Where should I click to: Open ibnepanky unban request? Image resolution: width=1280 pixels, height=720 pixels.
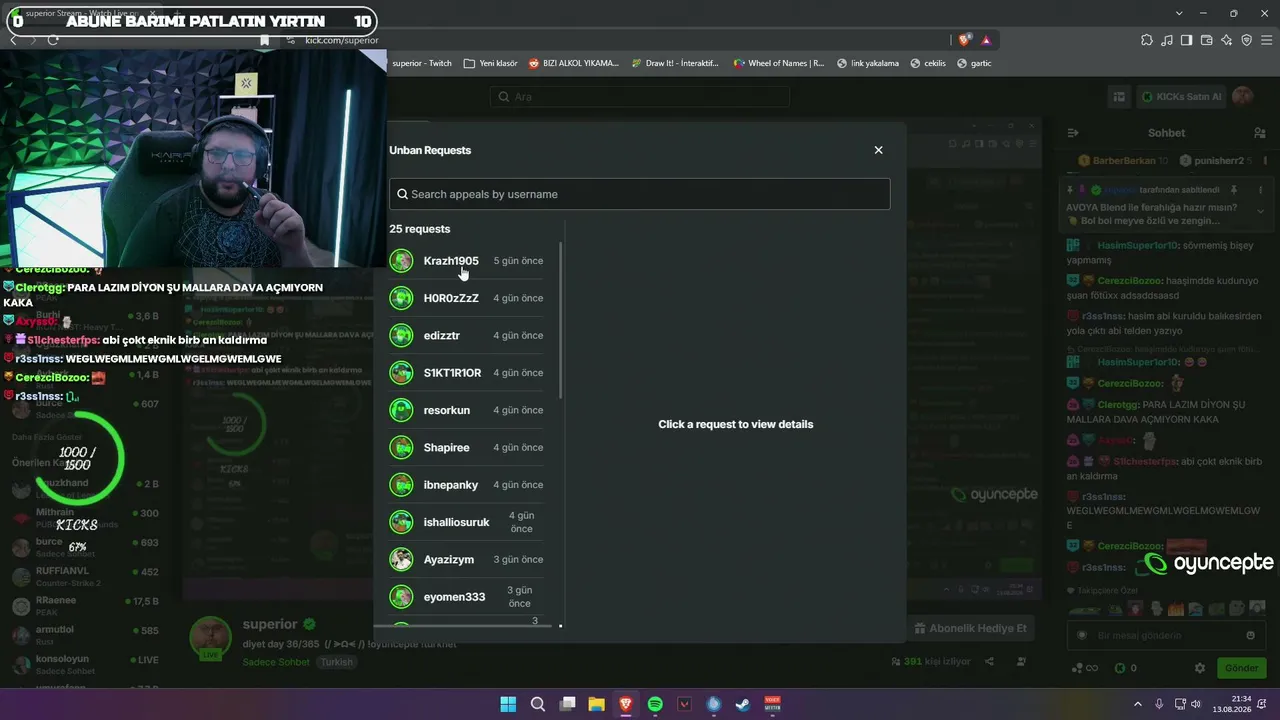pyautogui.click(x=467, y=485)
